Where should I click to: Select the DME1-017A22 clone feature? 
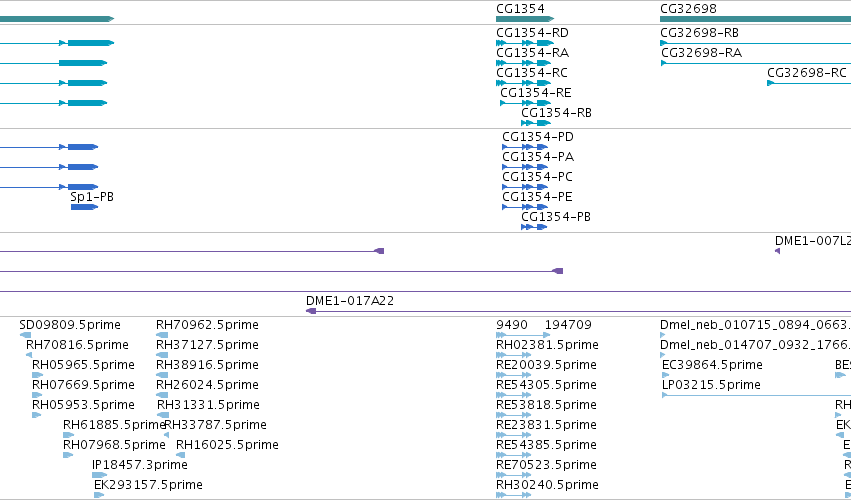point(578,311)
